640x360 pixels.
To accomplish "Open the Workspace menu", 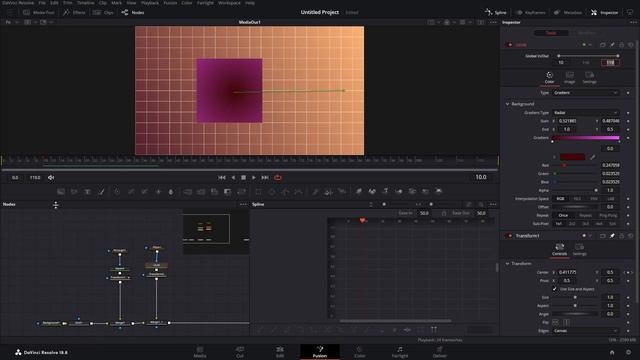I will tap(229, 3).
